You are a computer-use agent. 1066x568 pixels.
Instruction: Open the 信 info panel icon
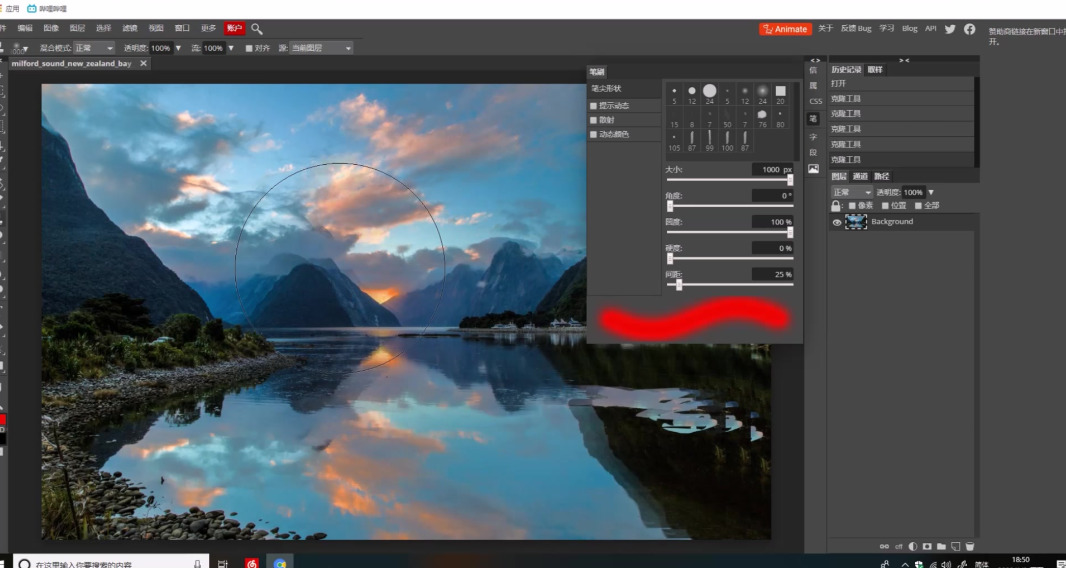click(813, 70)
